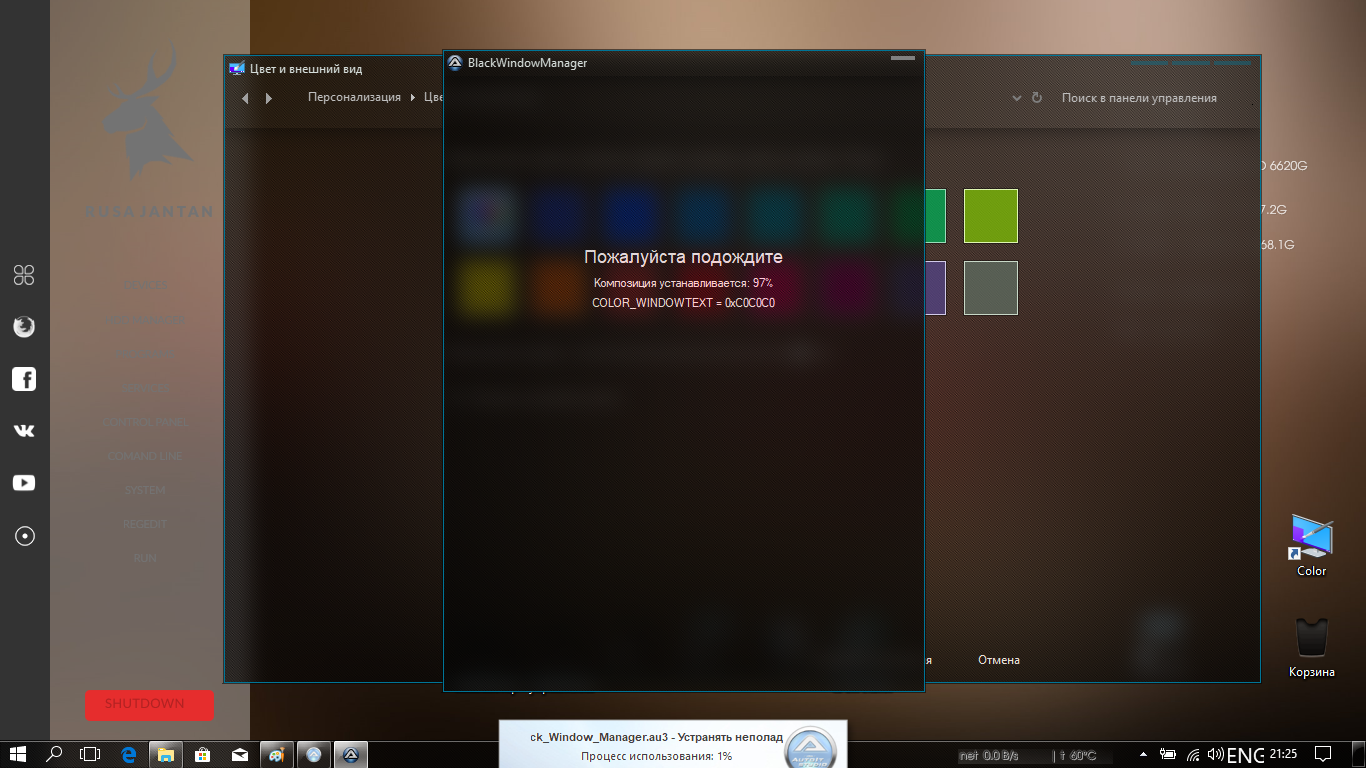
Task: Click the circle-dot icon in the sidebar
Action: coord(25,536)
